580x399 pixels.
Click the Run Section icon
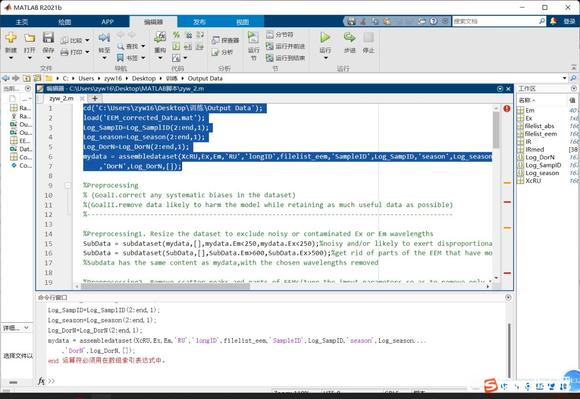click(x=253, y=38)
